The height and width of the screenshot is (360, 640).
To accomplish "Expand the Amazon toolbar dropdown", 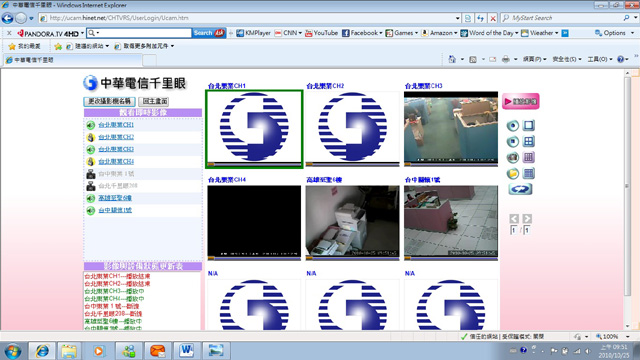I will (x=456, y=33).
